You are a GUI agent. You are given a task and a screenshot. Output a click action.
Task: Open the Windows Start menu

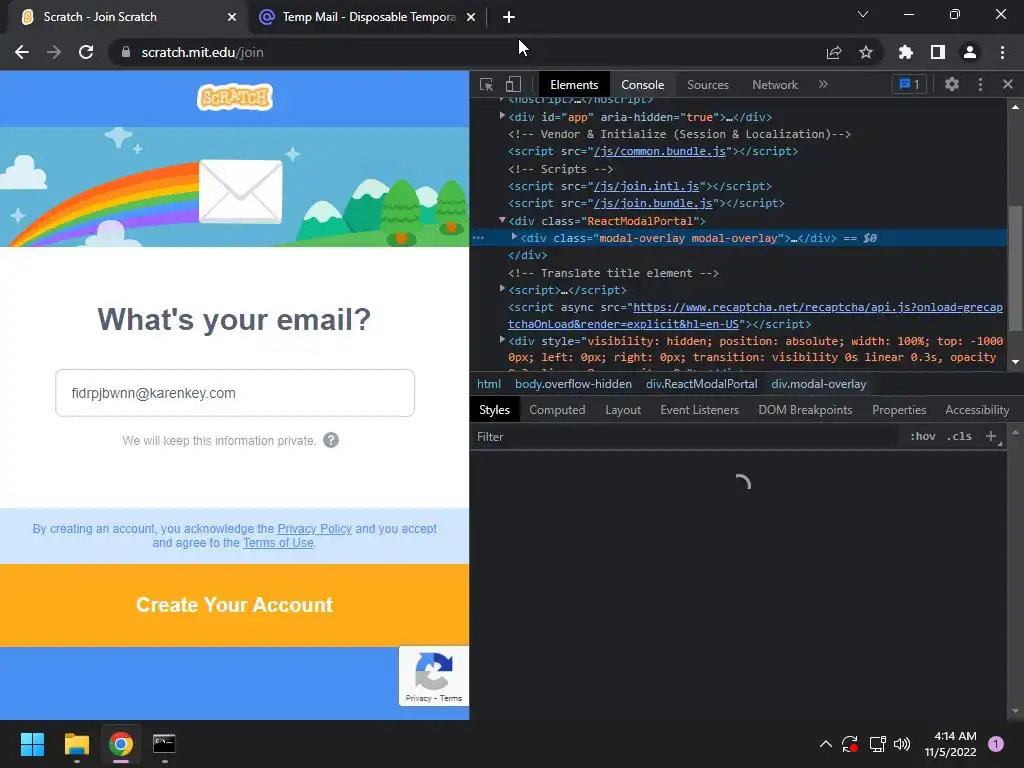[32, 744]
